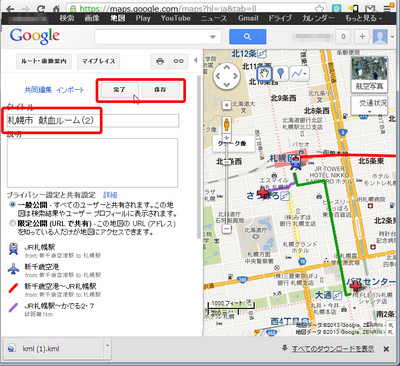Click the red line icon for 新千歳空港〜JR札幌駅
Screen dimensions: 400x366
click(x=13, y=288)
